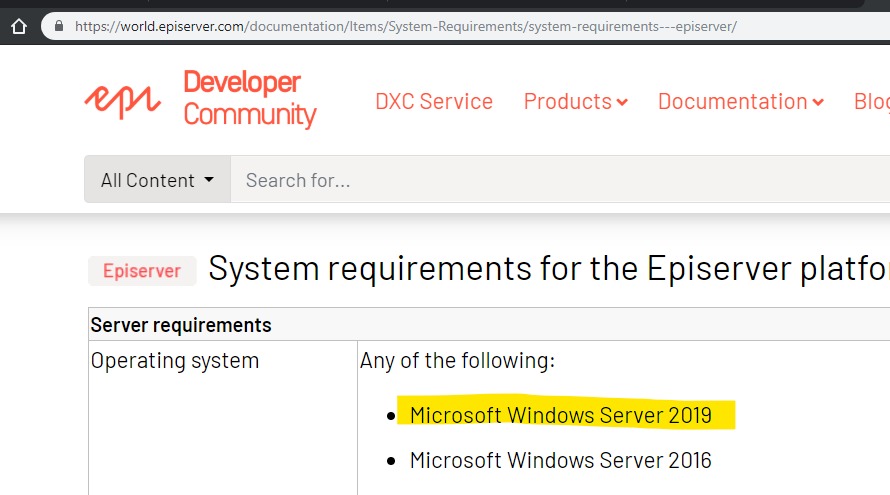
Task: Click the Documentation menu chevron arrow
Action: click(x=818, y=103)
